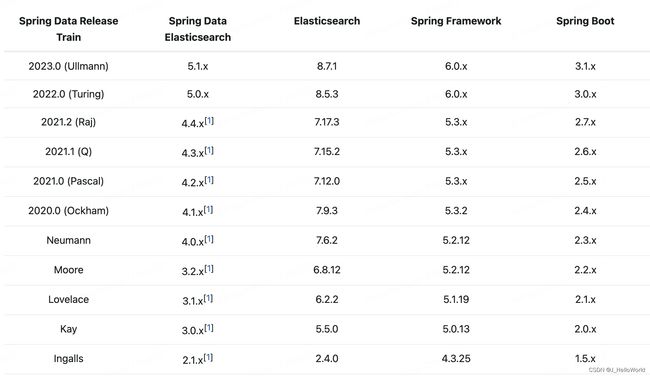Viewport: 650px width, 376px height.
Task: Select the 2023.0 (Ullmann) release cell
Action: point(68,66)
